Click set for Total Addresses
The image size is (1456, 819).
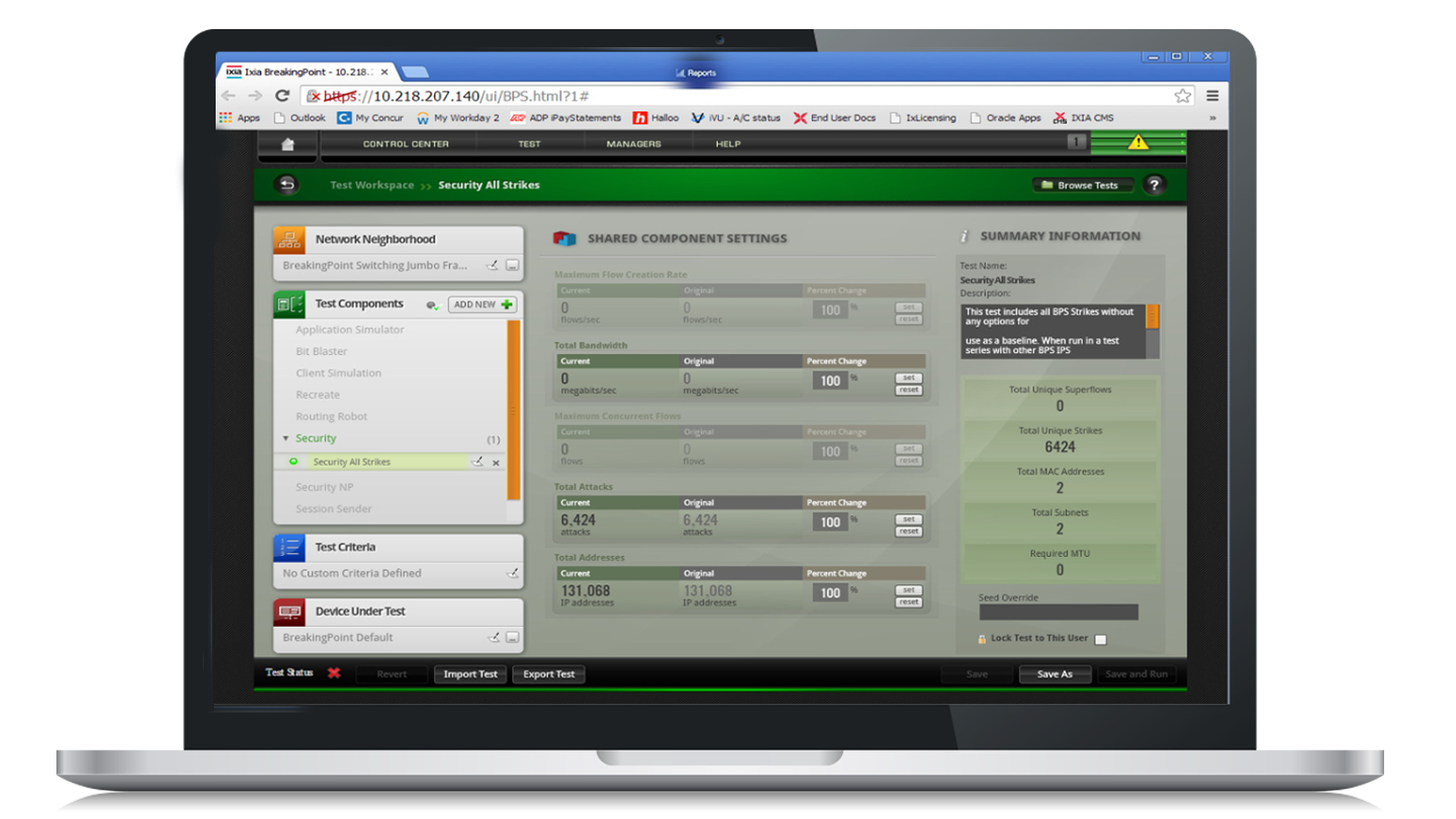coord(909,590)
